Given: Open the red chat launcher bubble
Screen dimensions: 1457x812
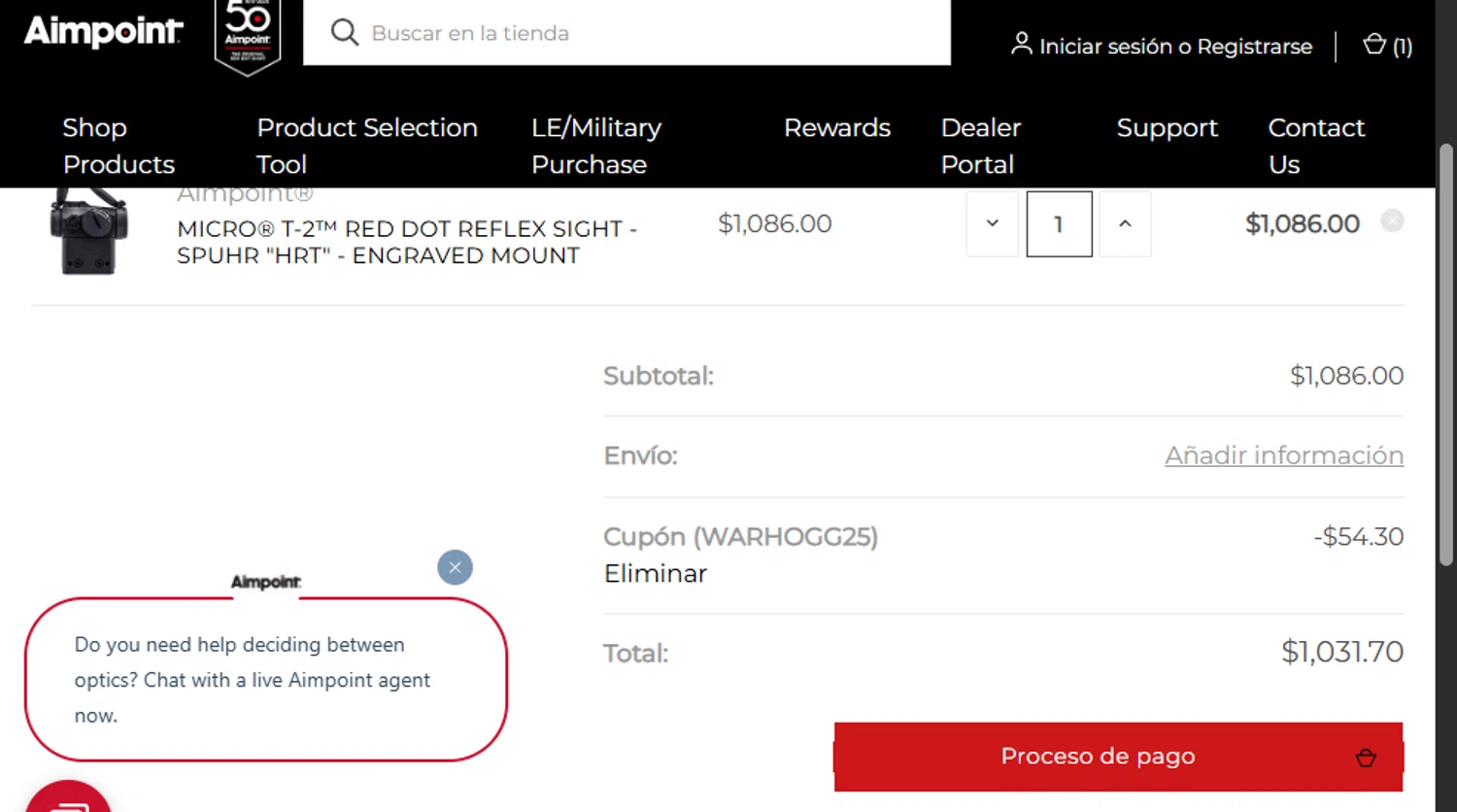Looking at the screenshot, I should [x=68, y=796].
